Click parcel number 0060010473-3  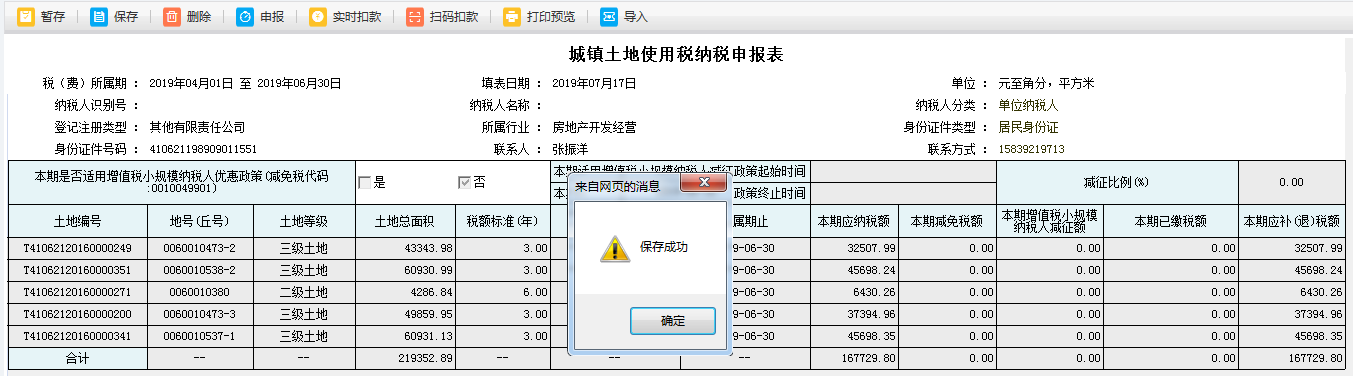199,314
